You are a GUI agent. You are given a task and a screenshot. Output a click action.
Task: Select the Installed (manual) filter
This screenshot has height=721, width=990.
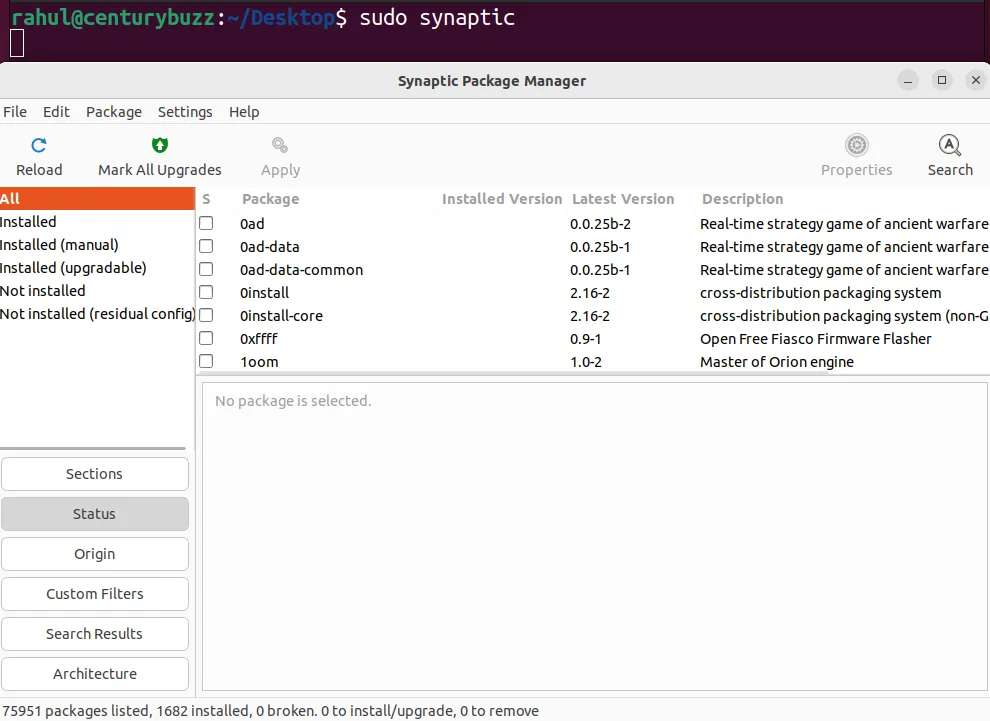click(x=97, y=245)
